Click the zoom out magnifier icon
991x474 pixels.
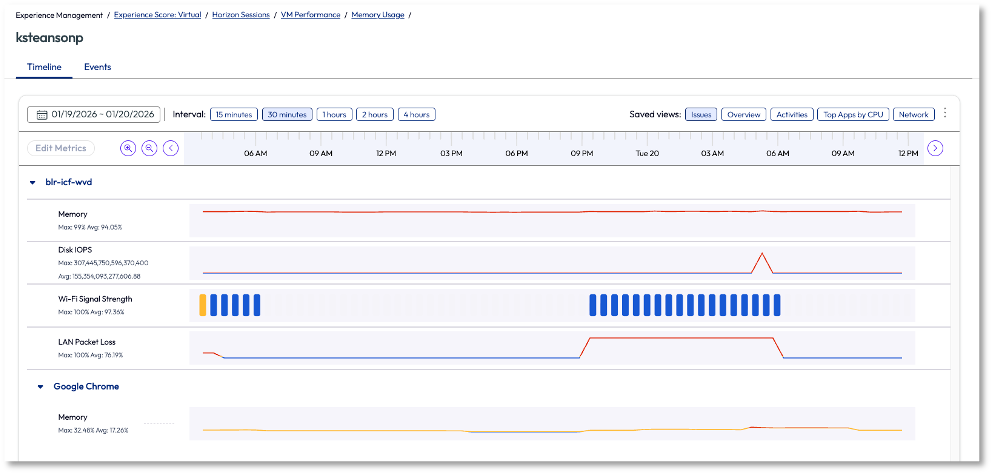tap(149, 148)
